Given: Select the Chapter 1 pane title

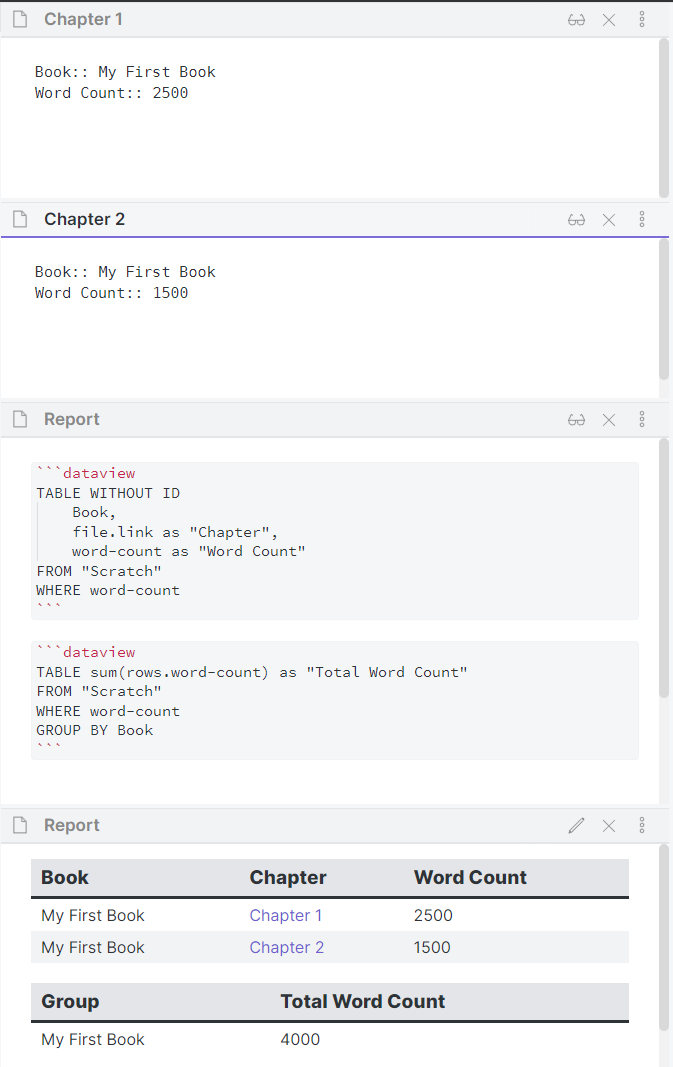Looking at the screenshot, I should pyautogui.click(x=84, y=20).
